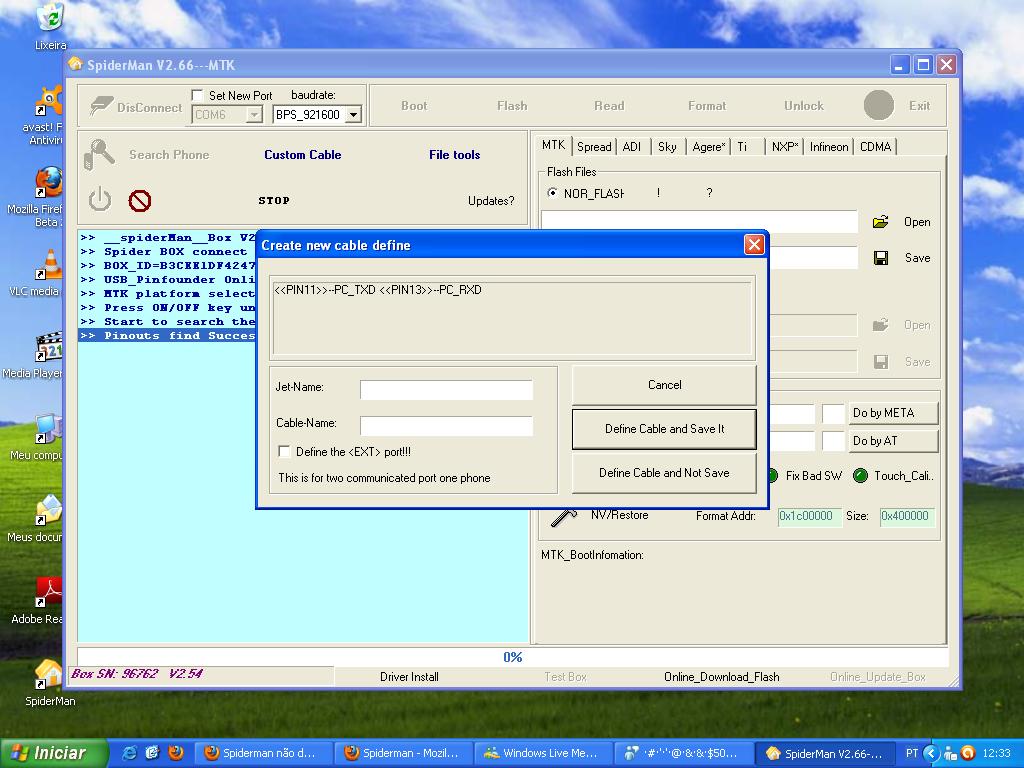Click Define Cable and Not Save
The height and width of the screenshot is (768, 1024).
[x=664, y=473]
